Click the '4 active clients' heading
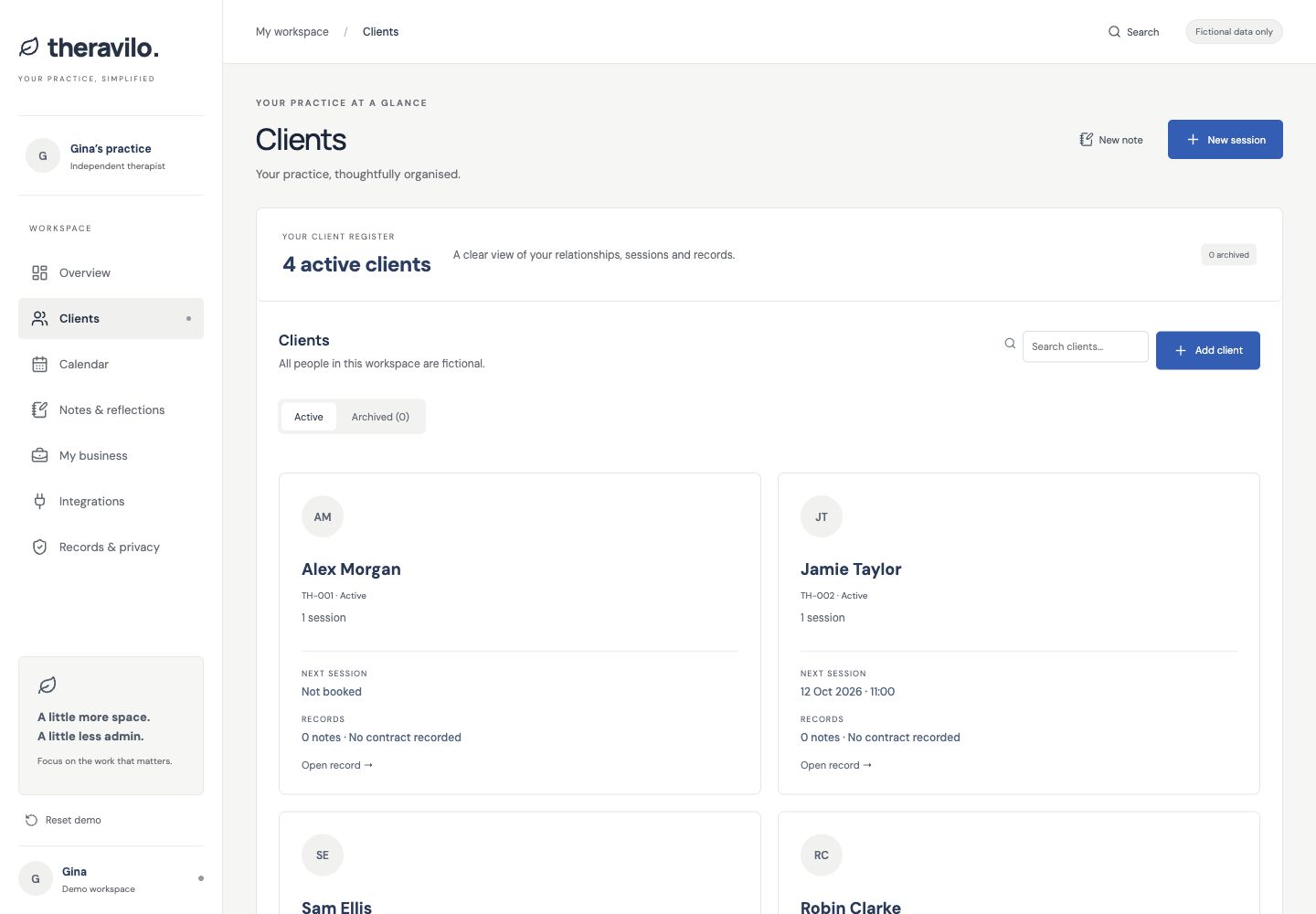The height and width of the screenshot is (914, 1316). coord(356,264)
